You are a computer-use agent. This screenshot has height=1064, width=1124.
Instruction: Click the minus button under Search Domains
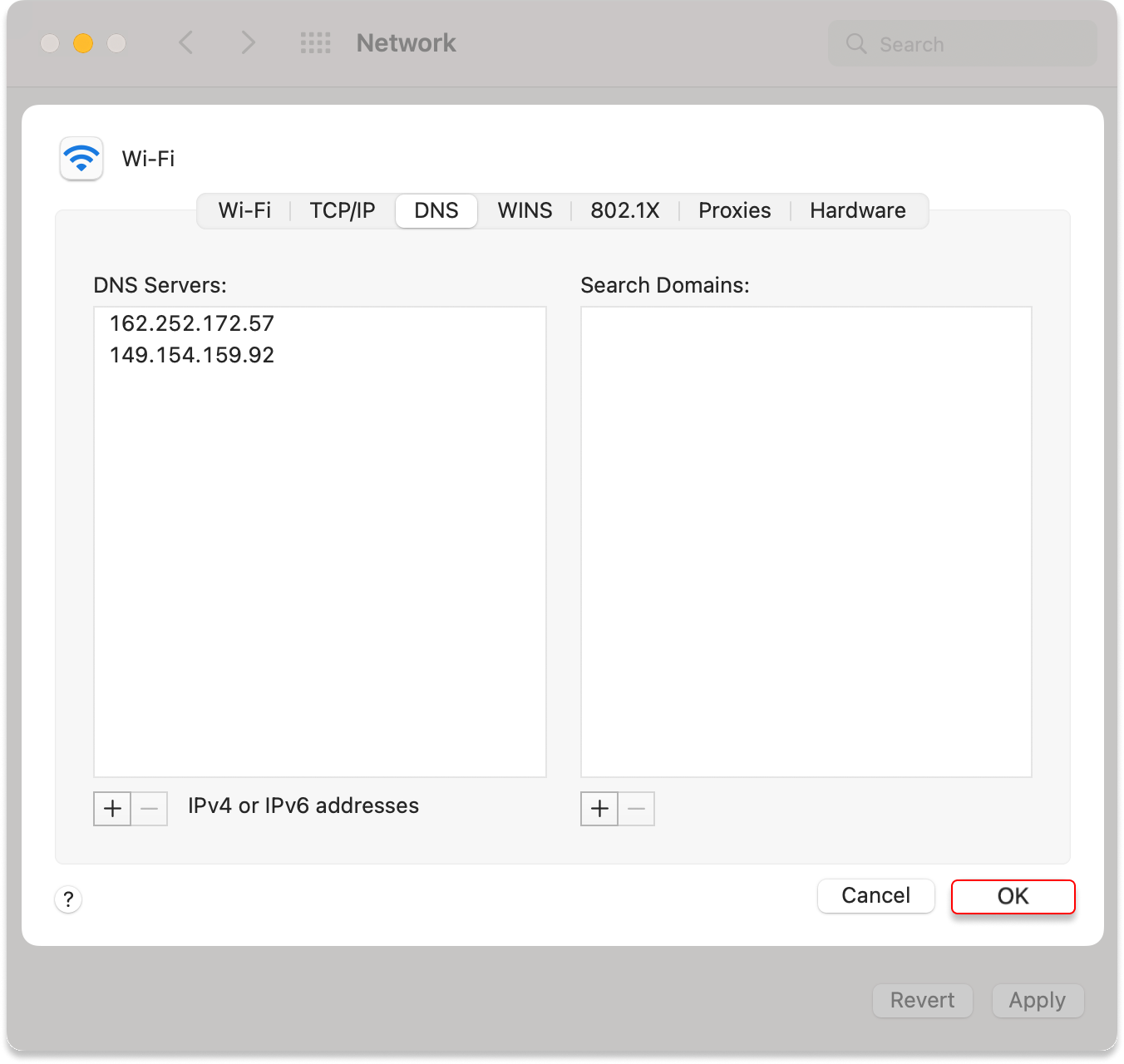[637, 808]
